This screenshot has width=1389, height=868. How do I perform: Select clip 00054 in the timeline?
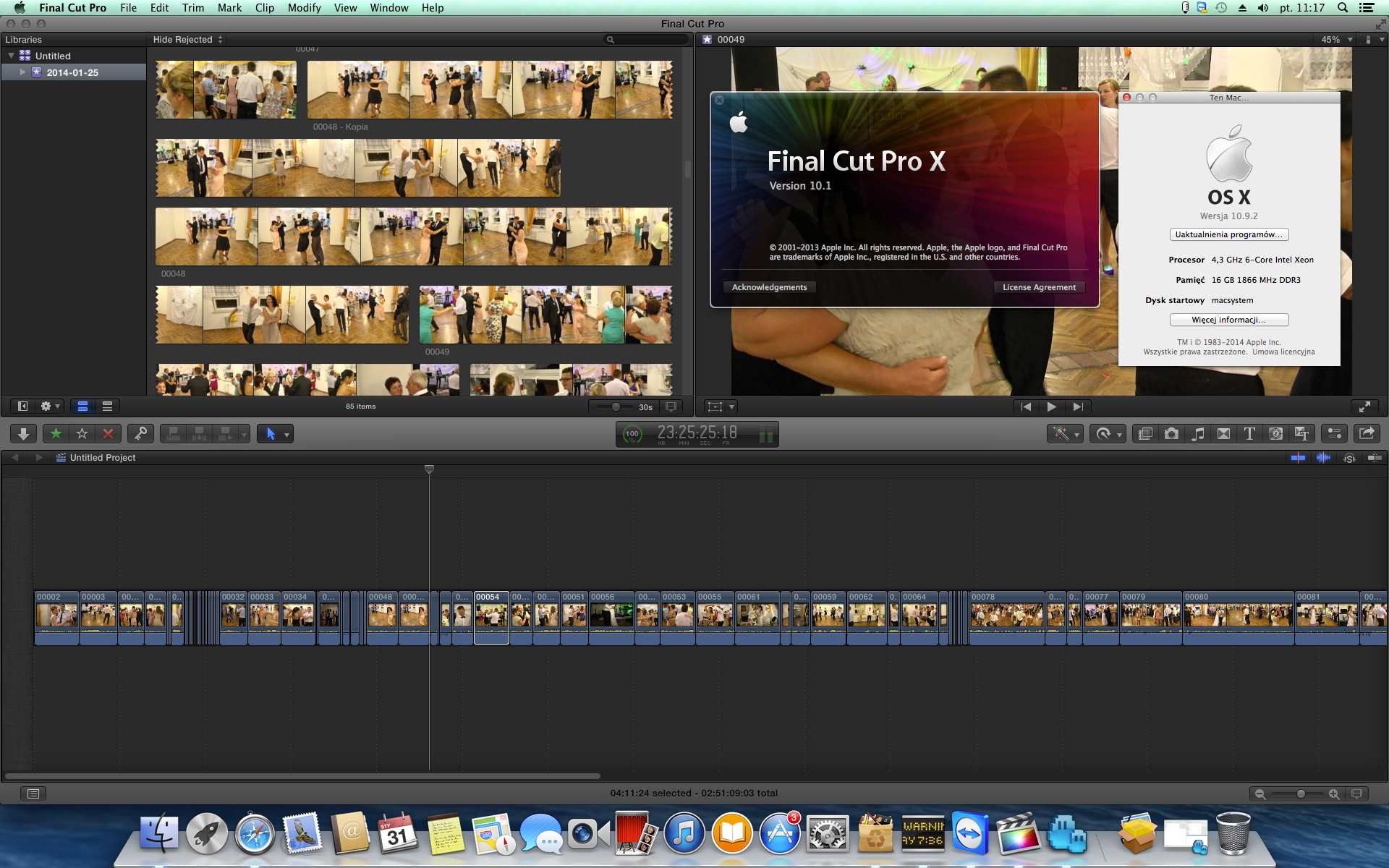coord(491,617)
